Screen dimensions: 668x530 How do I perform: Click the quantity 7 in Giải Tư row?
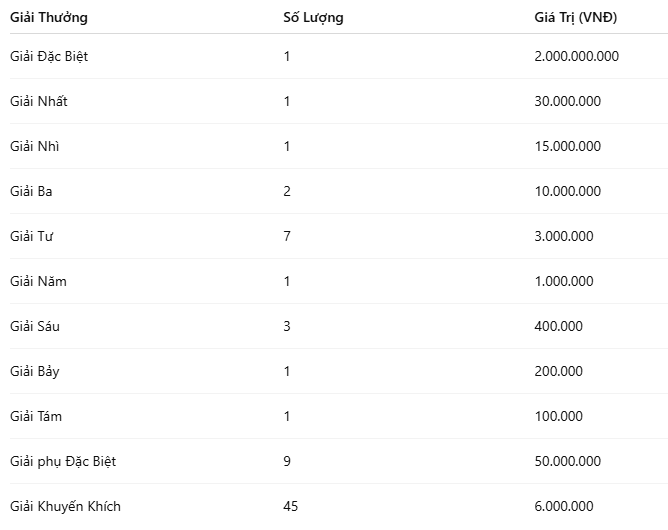point(287,236)
